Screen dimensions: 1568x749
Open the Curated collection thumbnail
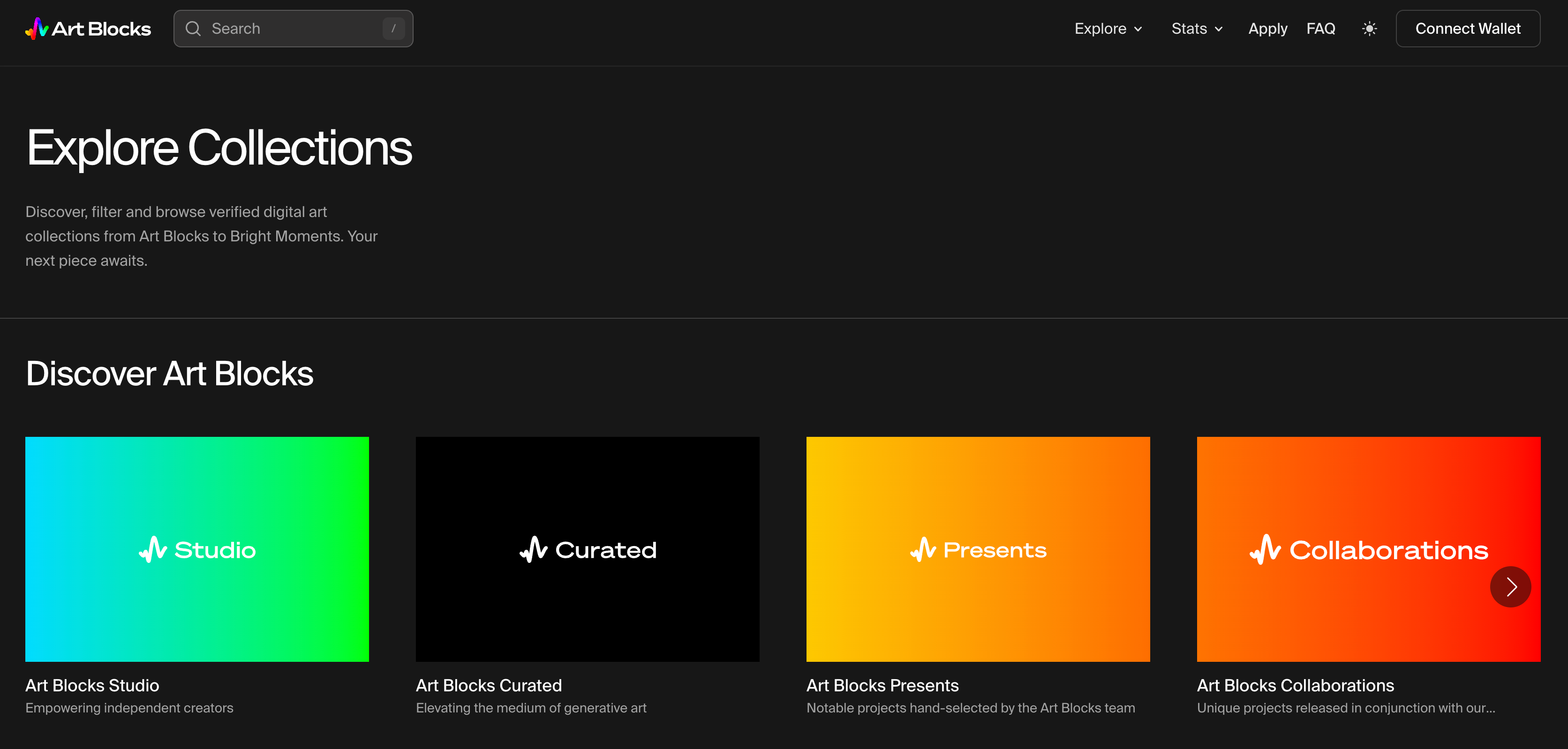tap(588, 549)
